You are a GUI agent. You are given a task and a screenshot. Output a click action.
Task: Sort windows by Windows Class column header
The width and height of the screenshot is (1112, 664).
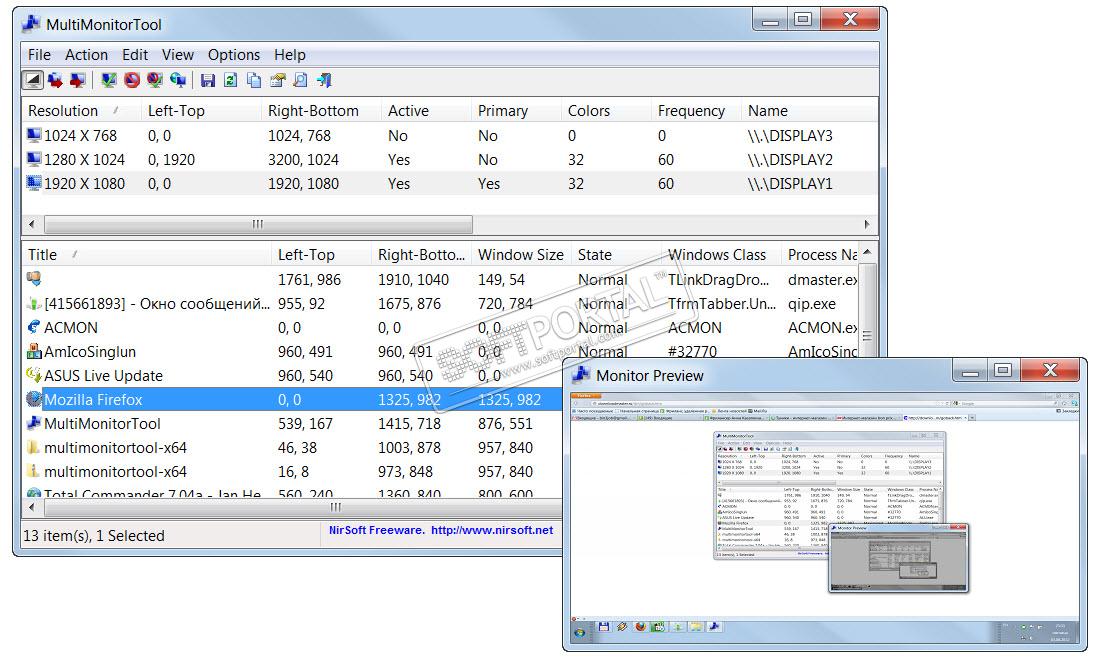721,255
